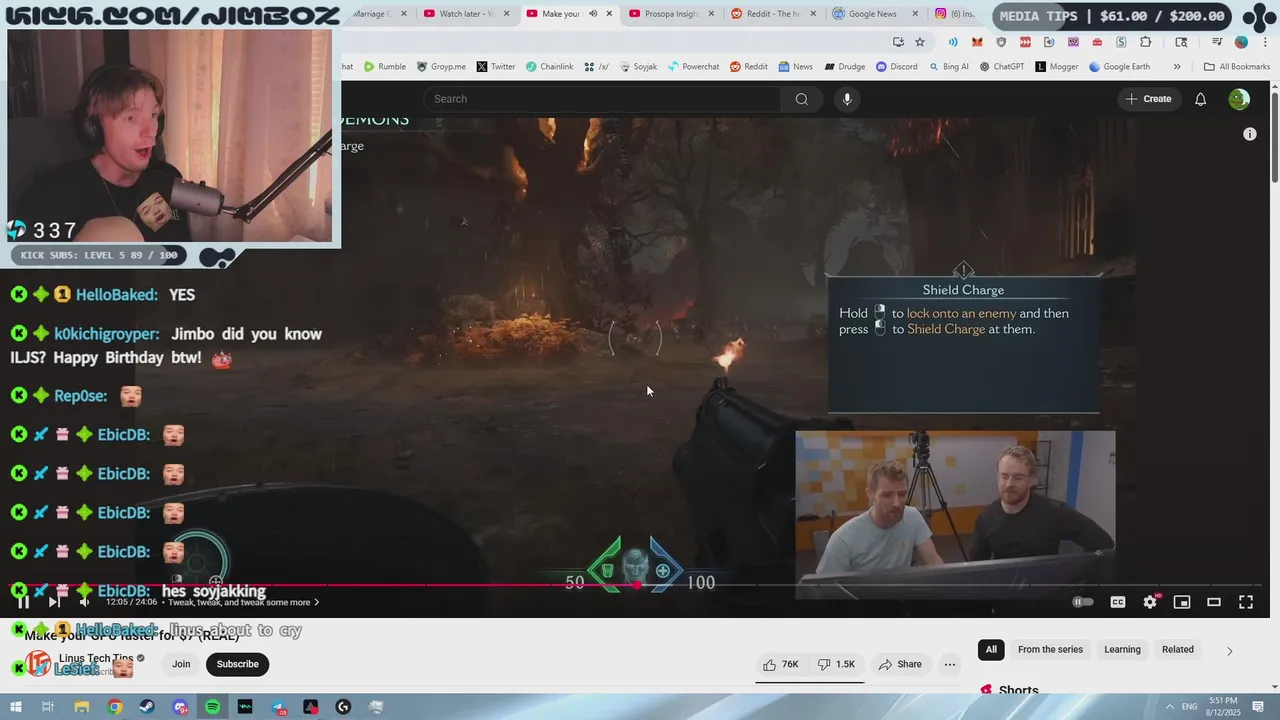Open Chrome from the taskbar
Screen dimensions: 1280x720
click(x=115, y=707)
